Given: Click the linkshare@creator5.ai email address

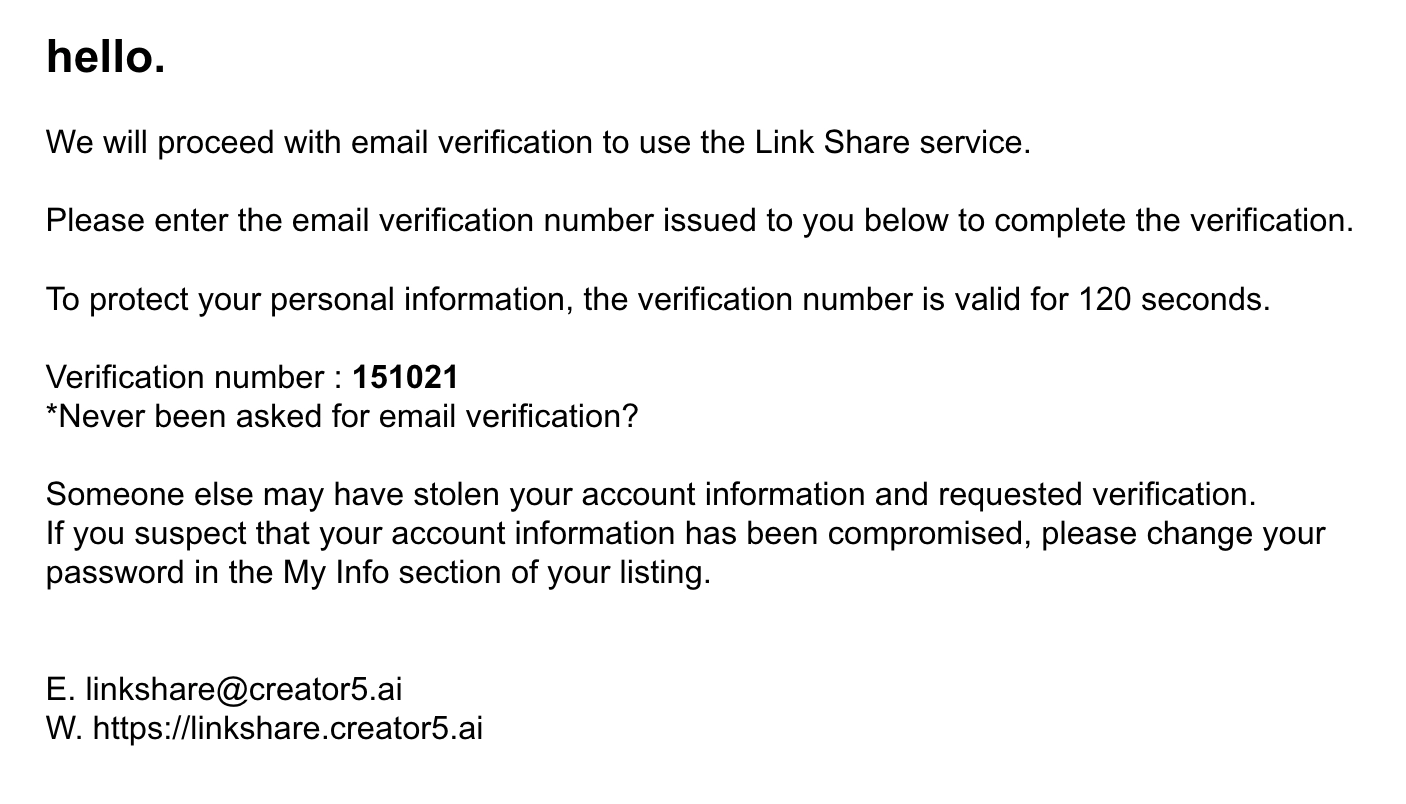Looking at the screenshot, I should (244, 689).
